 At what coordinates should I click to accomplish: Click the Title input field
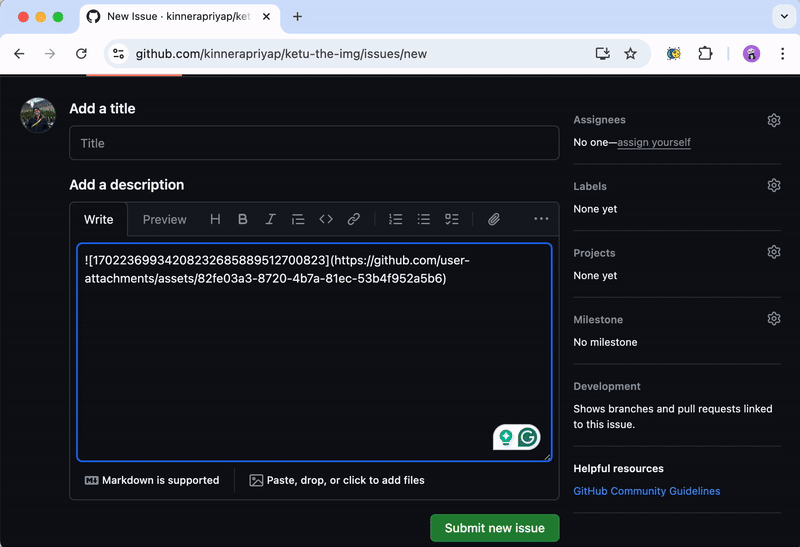coord(314,143)
